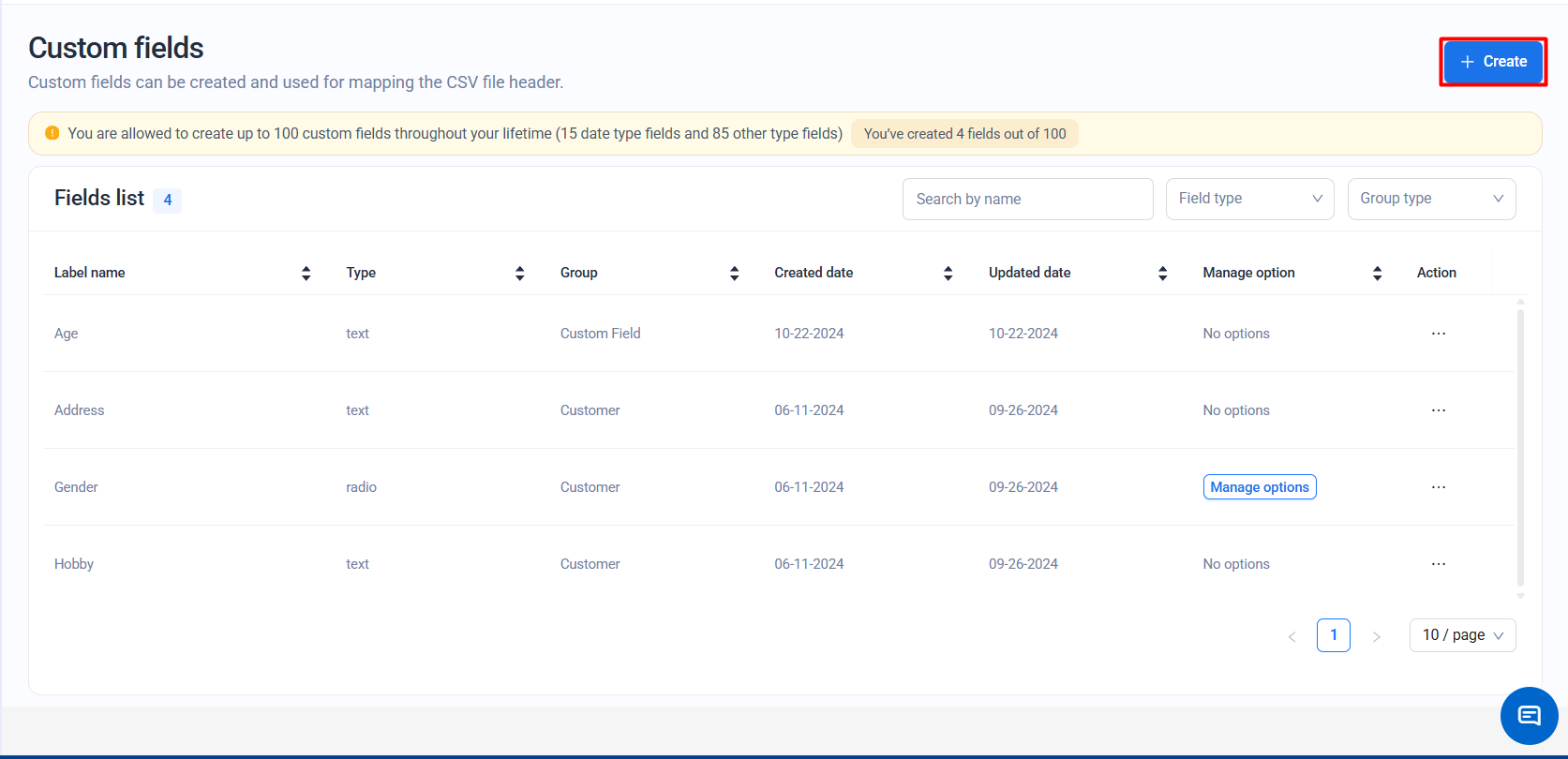Image resolution: width=1568 pixels, height=759 pixels.
Task: Sort by Type column
Action: (x=519, y=273)
